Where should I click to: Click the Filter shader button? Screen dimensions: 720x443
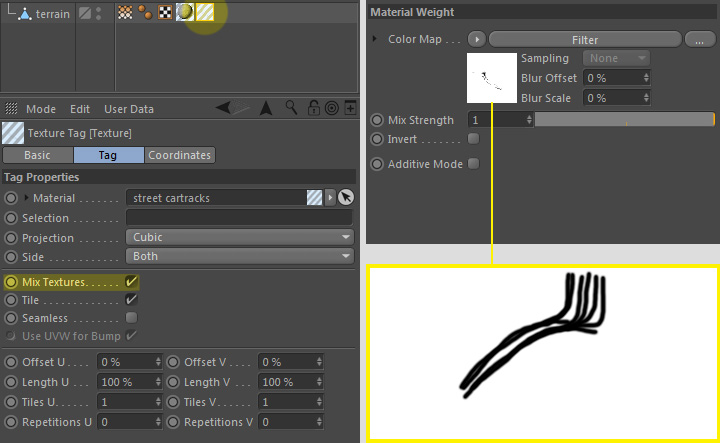point(584,40)
